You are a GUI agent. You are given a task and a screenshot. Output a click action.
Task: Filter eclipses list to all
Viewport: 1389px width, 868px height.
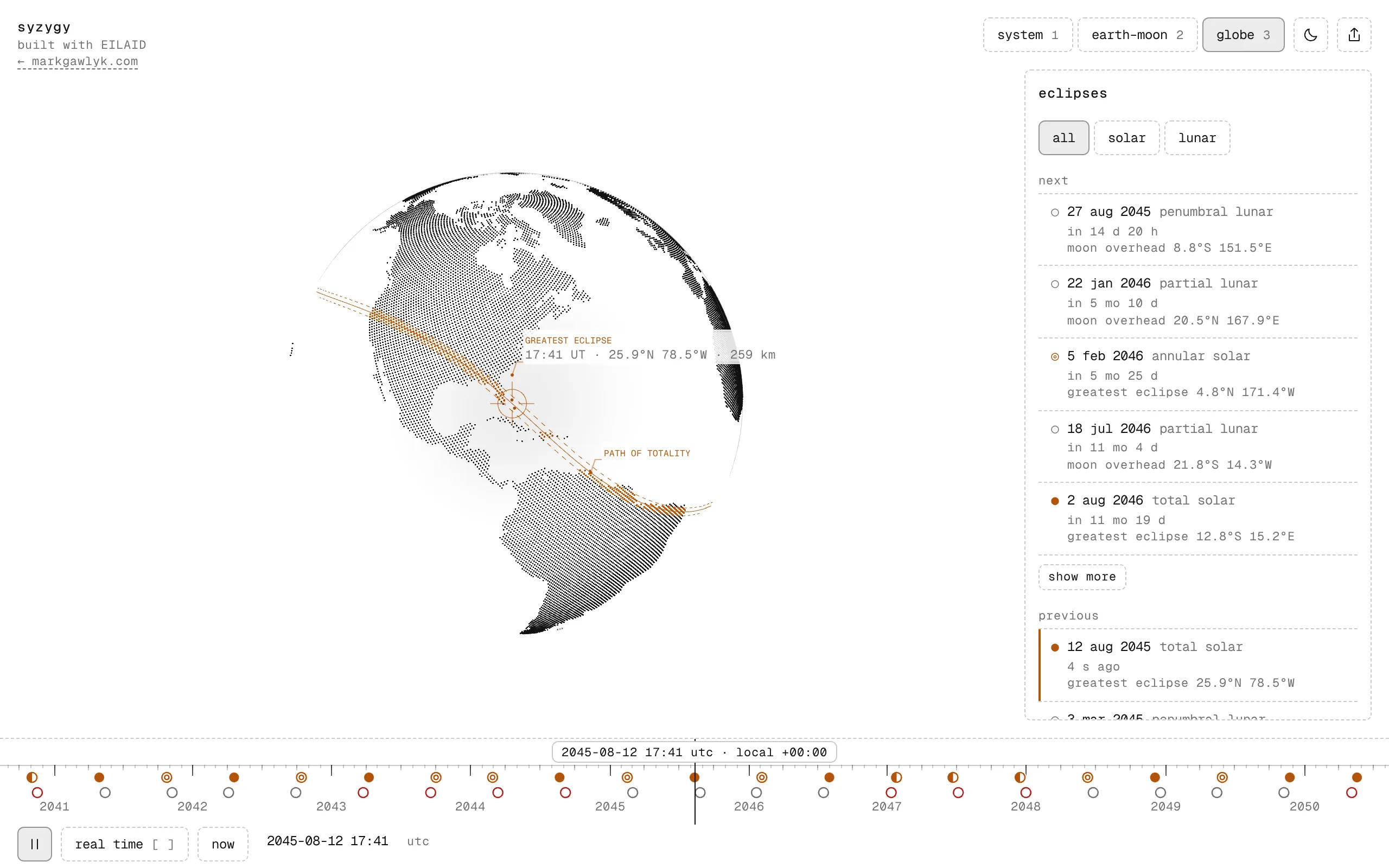(x=1063, y=138)
